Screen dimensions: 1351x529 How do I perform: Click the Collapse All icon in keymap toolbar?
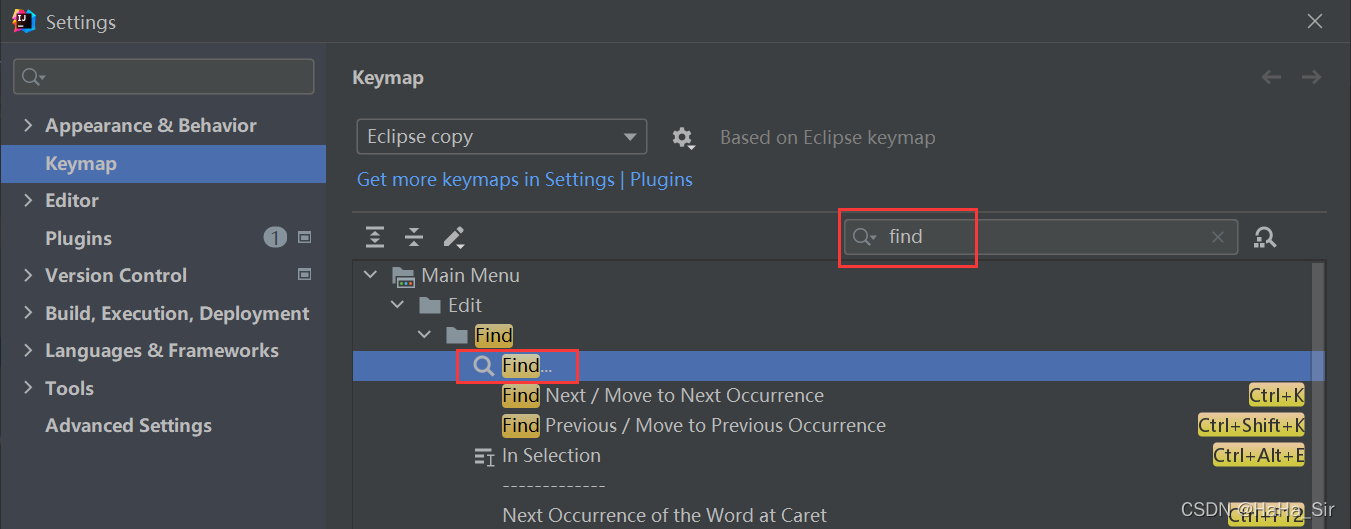point(414,237)
